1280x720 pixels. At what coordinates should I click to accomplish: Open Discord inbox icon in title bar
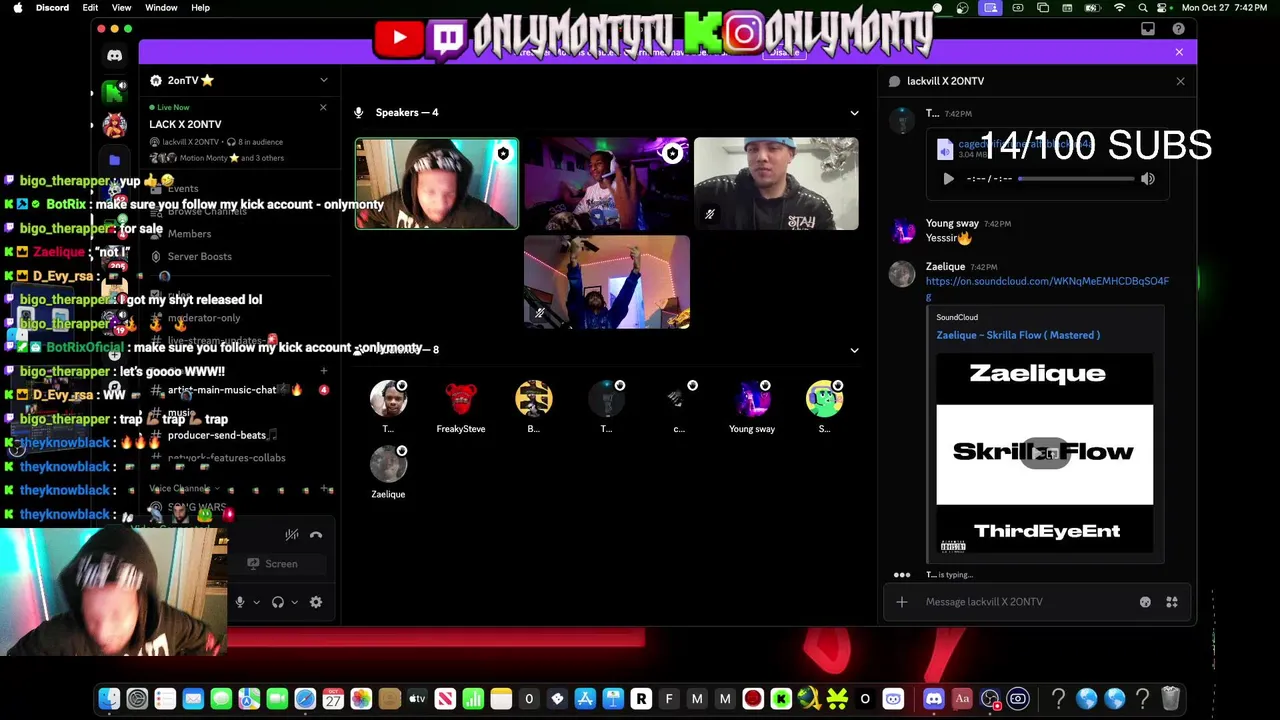click(1148, 29)
